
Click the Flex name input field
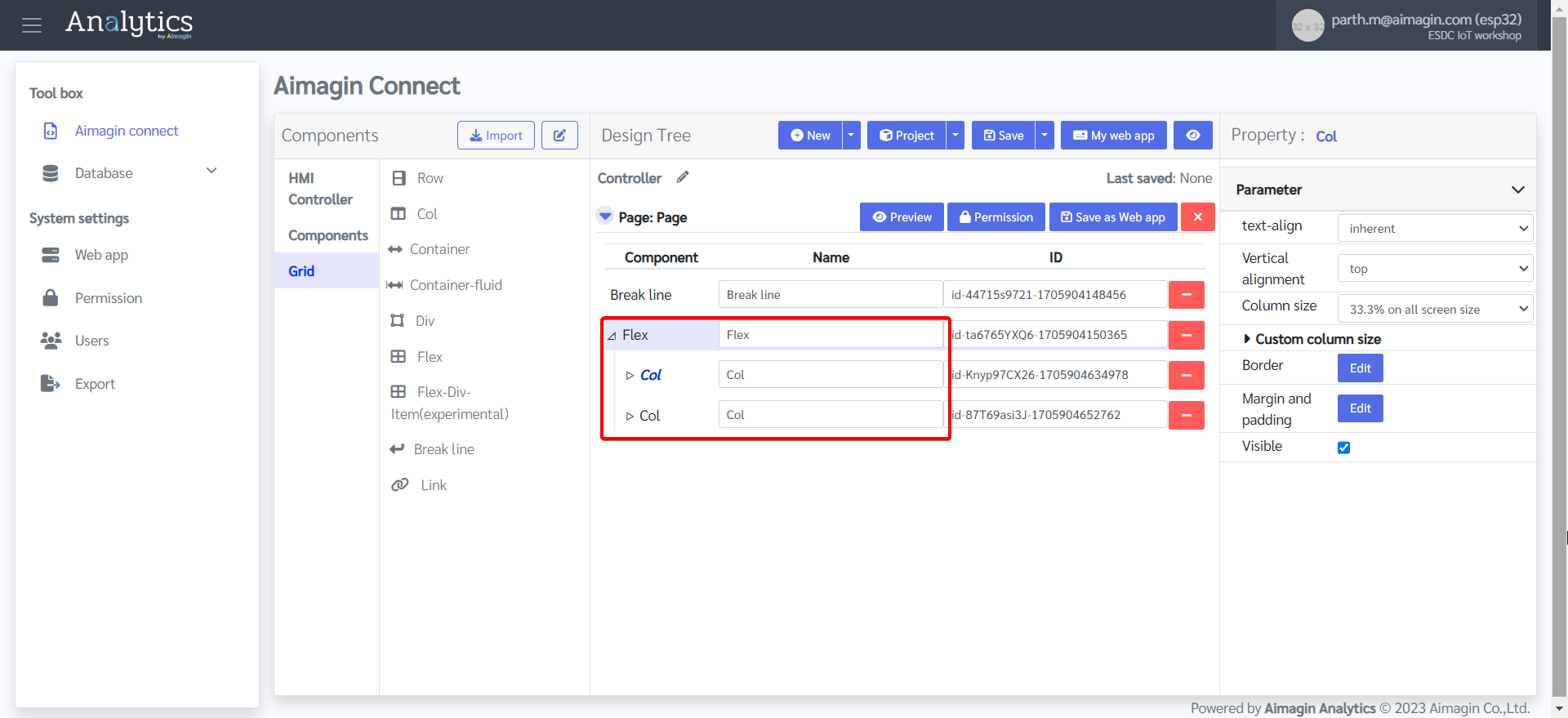coord(831,335)
